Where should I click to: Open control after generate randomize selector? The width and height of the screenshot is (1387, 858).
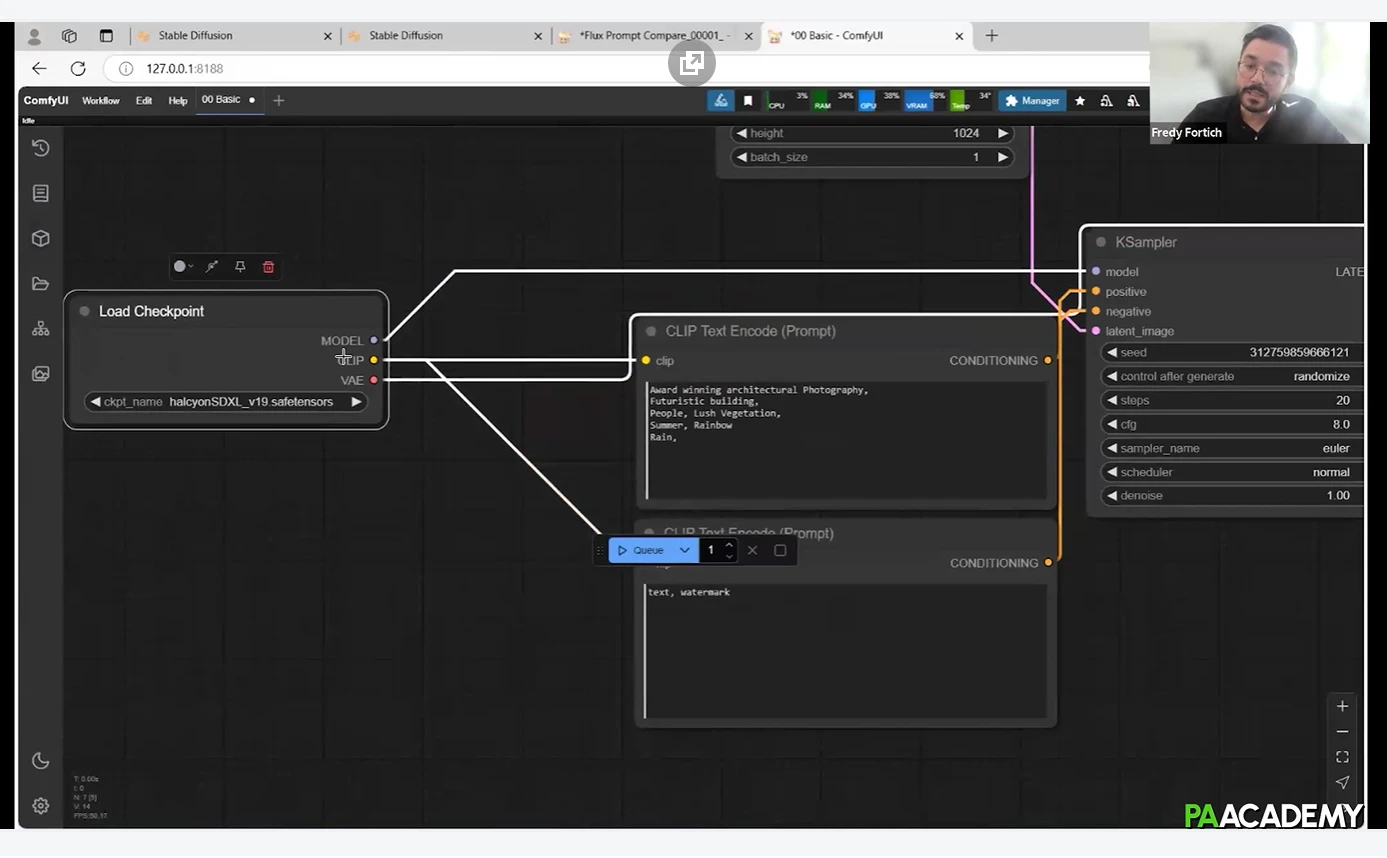pyautogui.click(x=1232, y=377)
